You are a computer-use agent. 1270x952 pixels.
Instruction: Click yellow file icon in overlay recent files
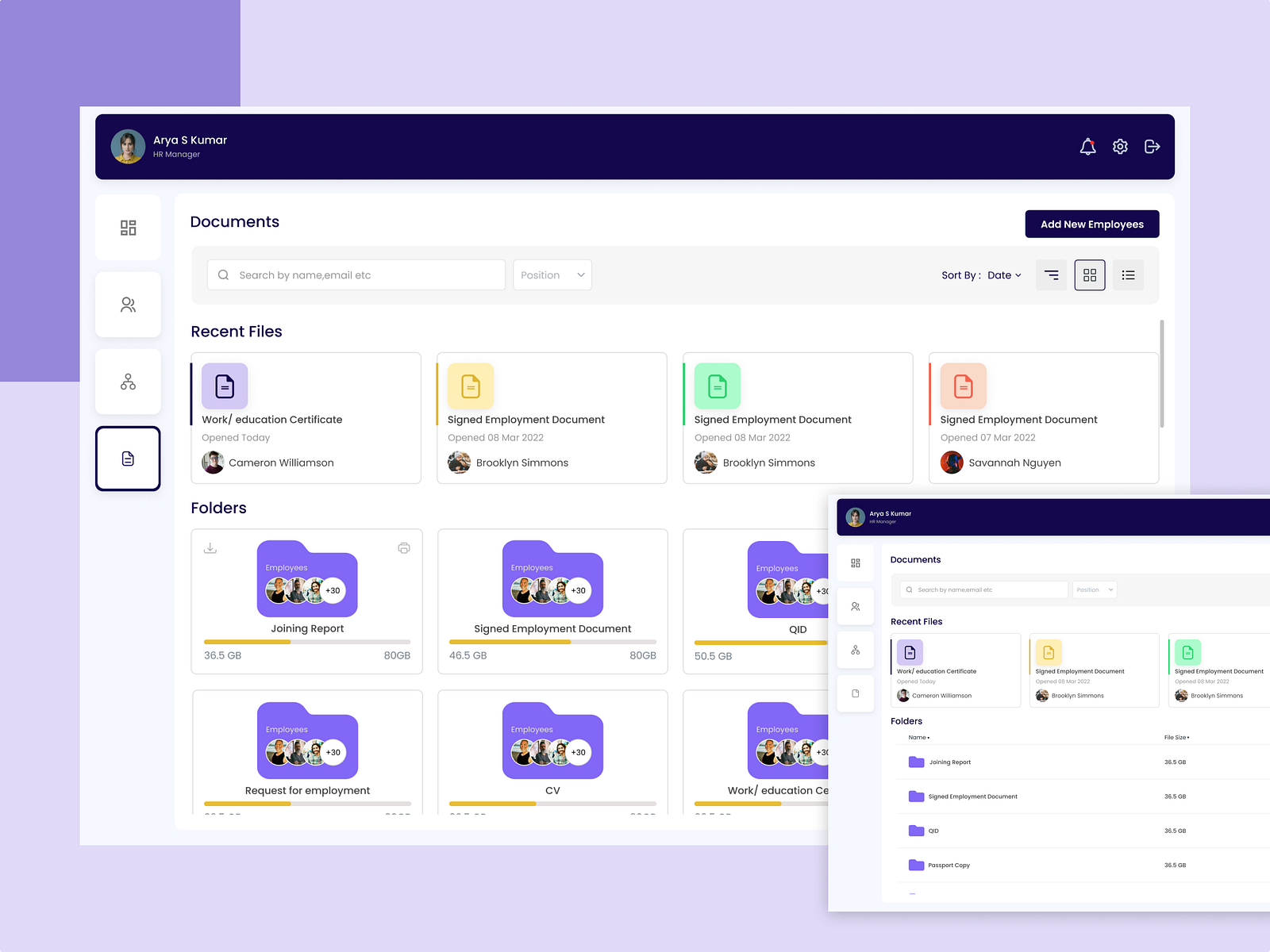tap(1049, 652)
